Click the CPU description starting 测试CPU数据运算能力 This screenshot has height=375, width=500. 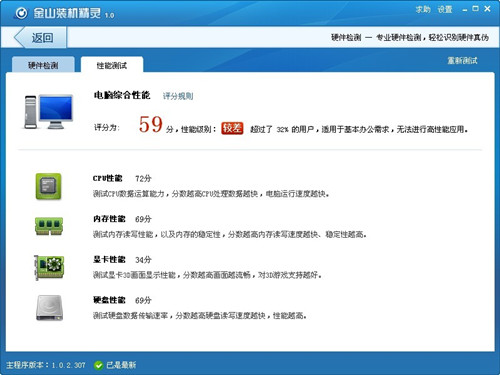pyautogui.click(x=211, y=194)
